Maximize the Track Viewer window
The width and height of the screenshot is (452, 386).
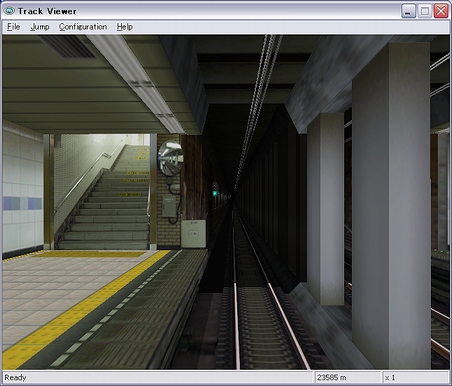(425, 11)
